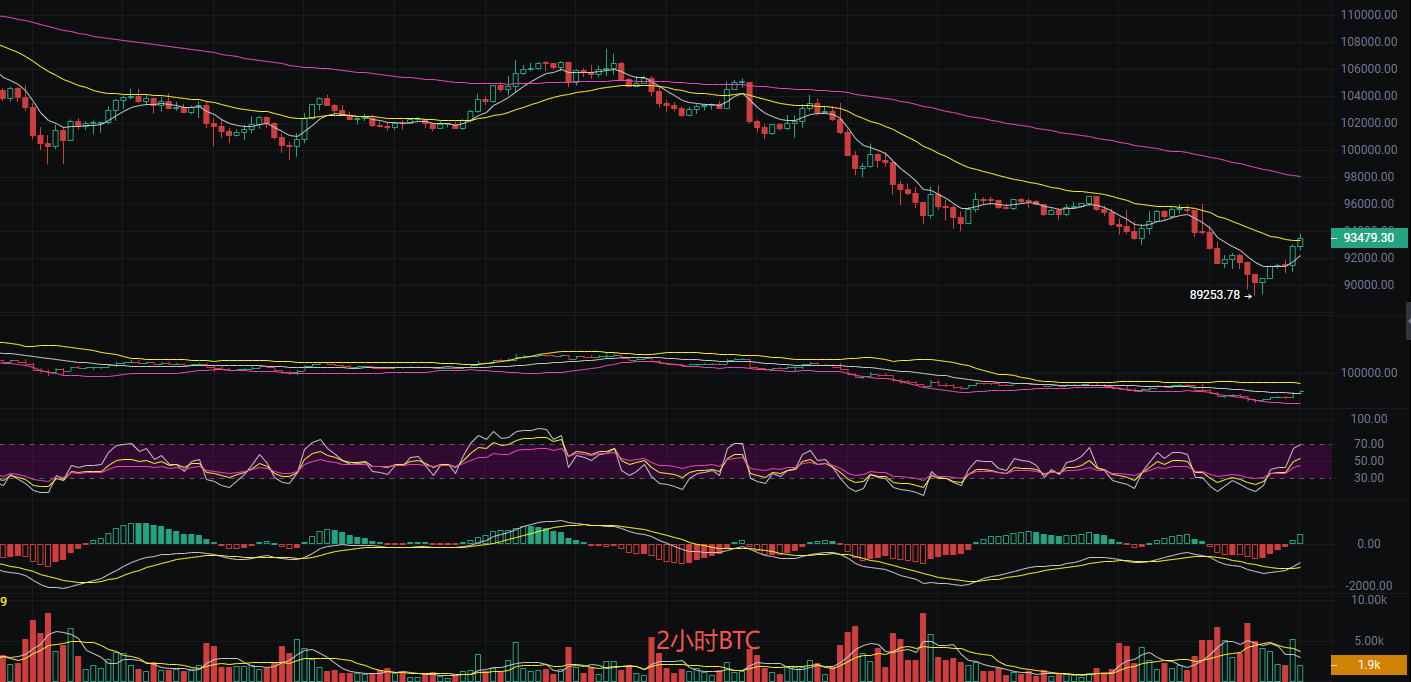Select the RSI 30.00 level label

click(x=1369, y=478)
